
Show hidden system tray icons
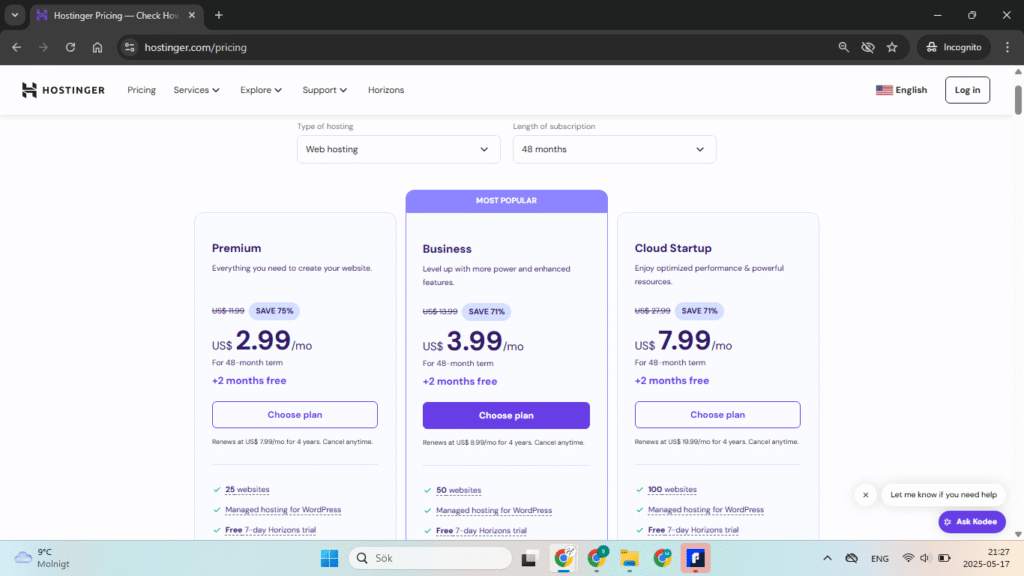[827, 558]
